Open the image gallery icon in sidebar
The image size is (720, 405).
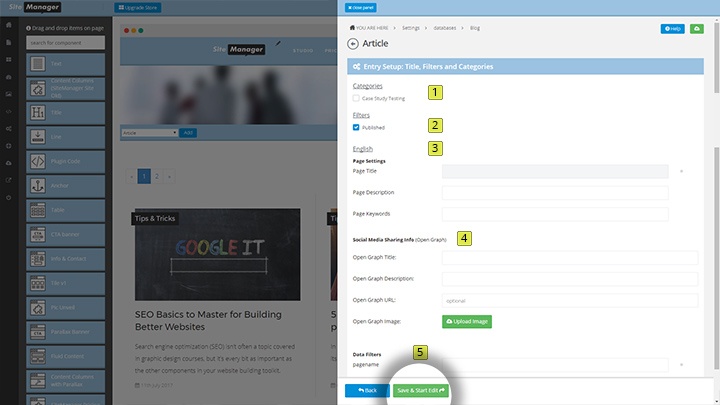click(x=9, y=94)
